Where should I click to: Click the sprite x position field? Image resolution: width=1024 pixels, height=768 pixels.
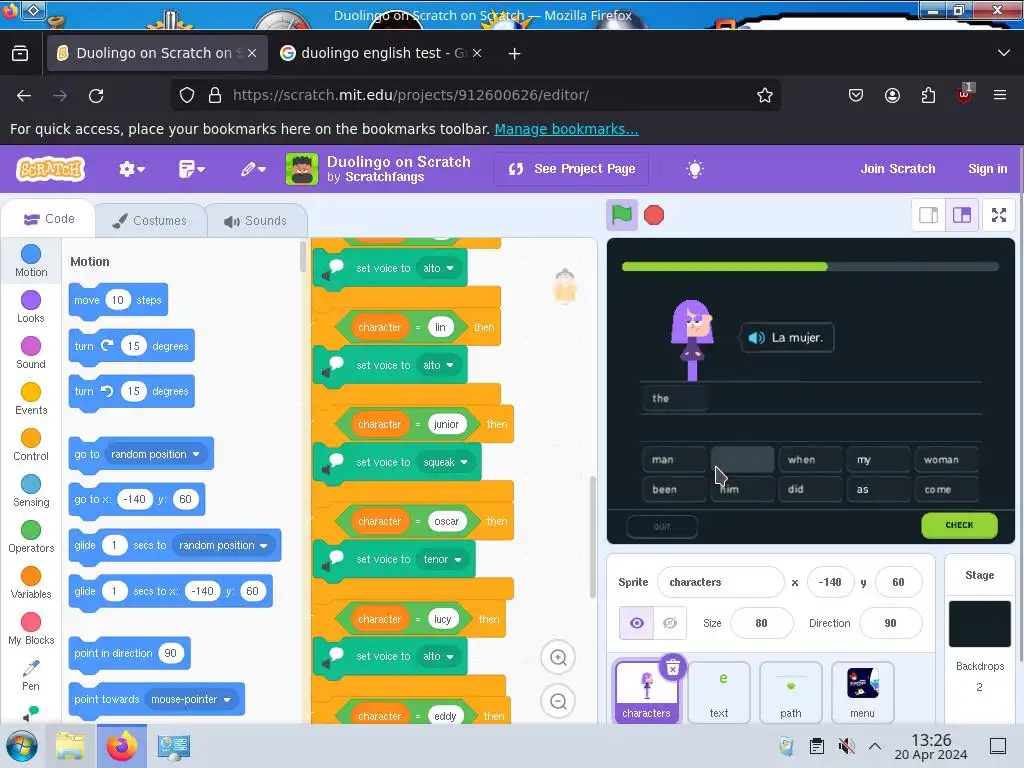(830, 582)
